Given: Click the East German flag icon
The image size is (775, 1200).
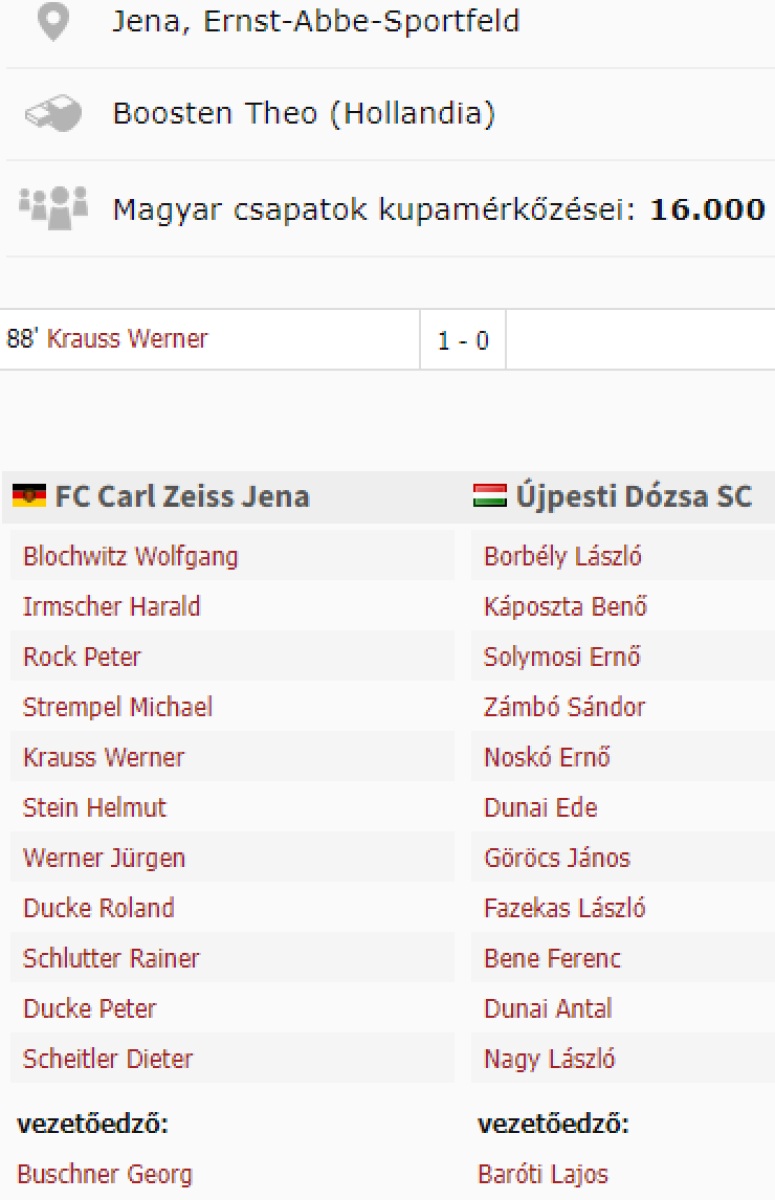Looking at the screenshot, I should 29,496.
